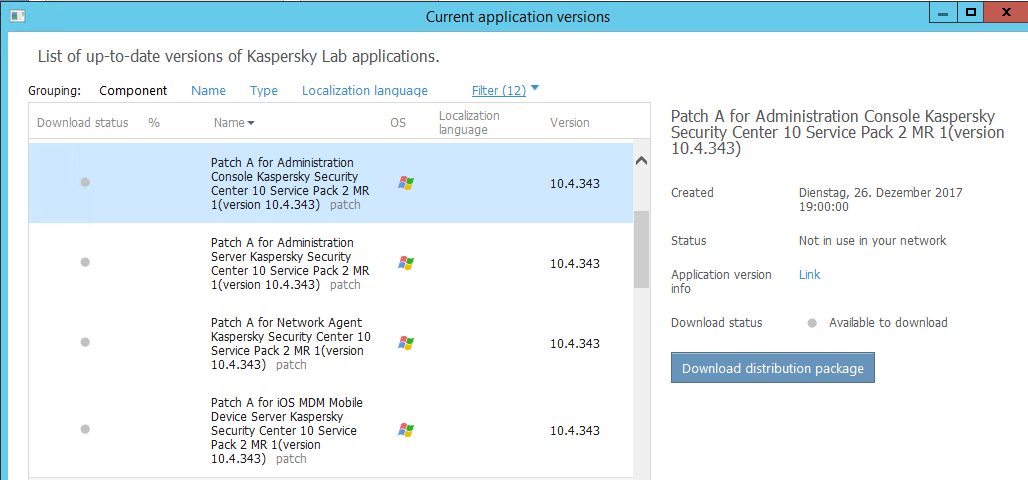Group list by Localization language
The width and height of the screenshot is (1028, 480).
[364, 91]
